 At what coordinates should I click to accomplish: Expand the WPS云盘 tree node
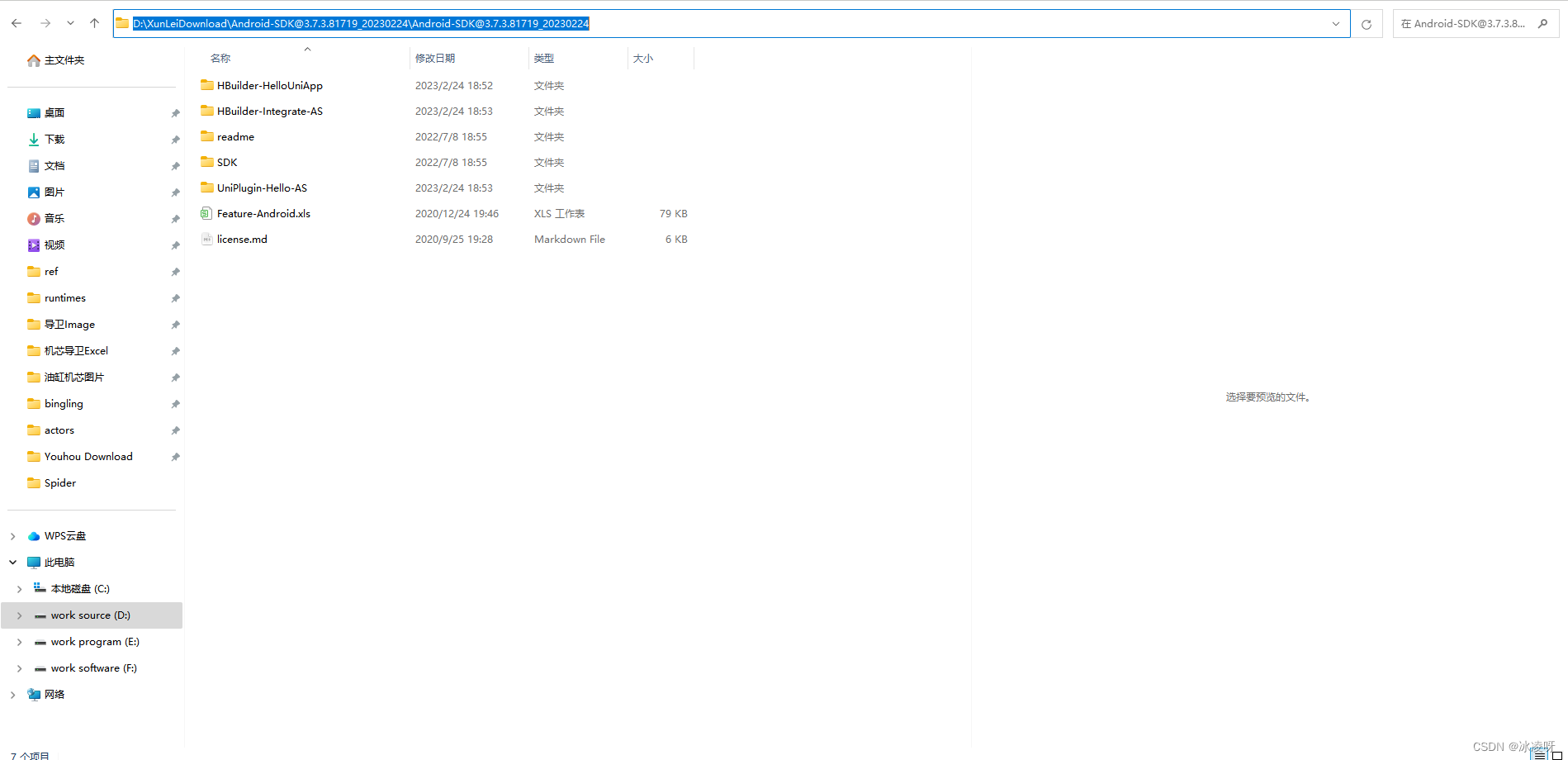point(12,536)
